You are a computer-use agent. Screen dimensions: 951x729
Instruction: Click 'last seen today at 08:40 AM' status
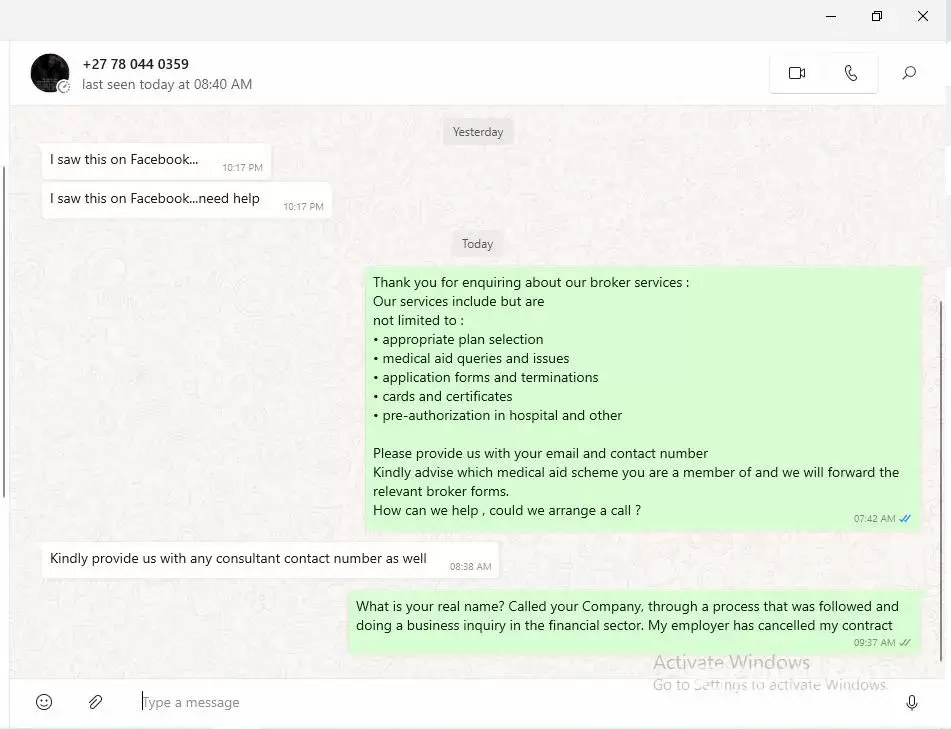[x=167, y=84]
